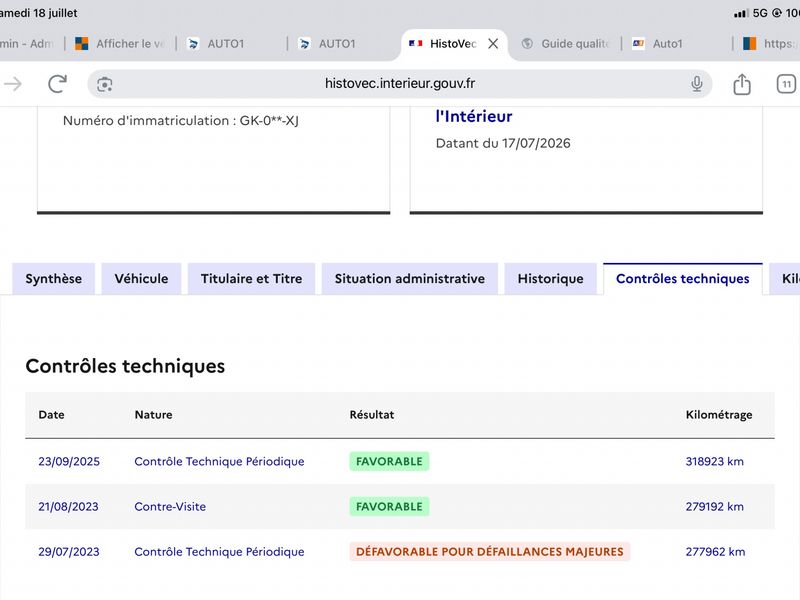
Task: Switch to the first AUTO1 browser tab
Action: tap(216, 44)
